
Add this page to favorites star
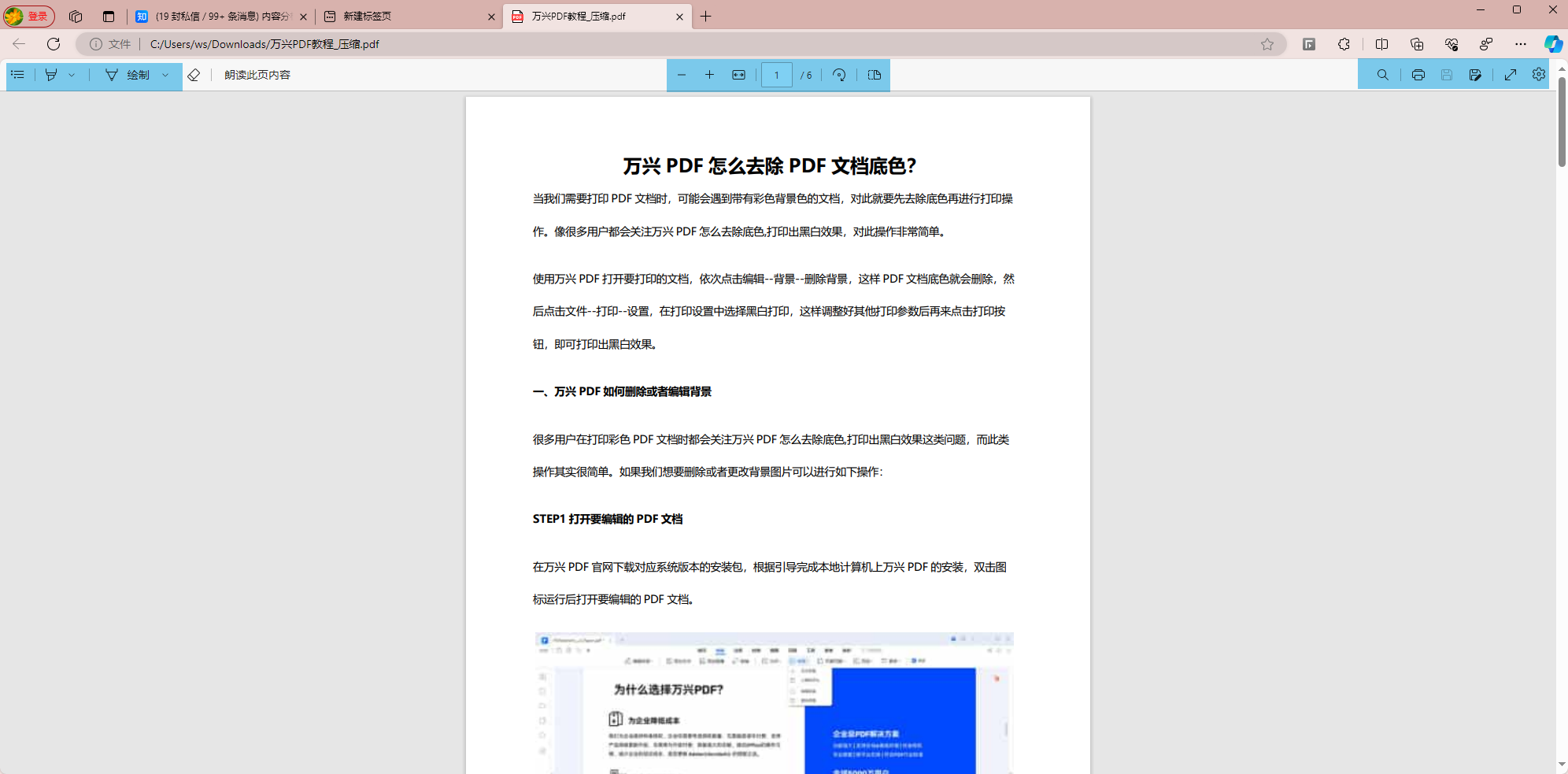(1267, 44)
